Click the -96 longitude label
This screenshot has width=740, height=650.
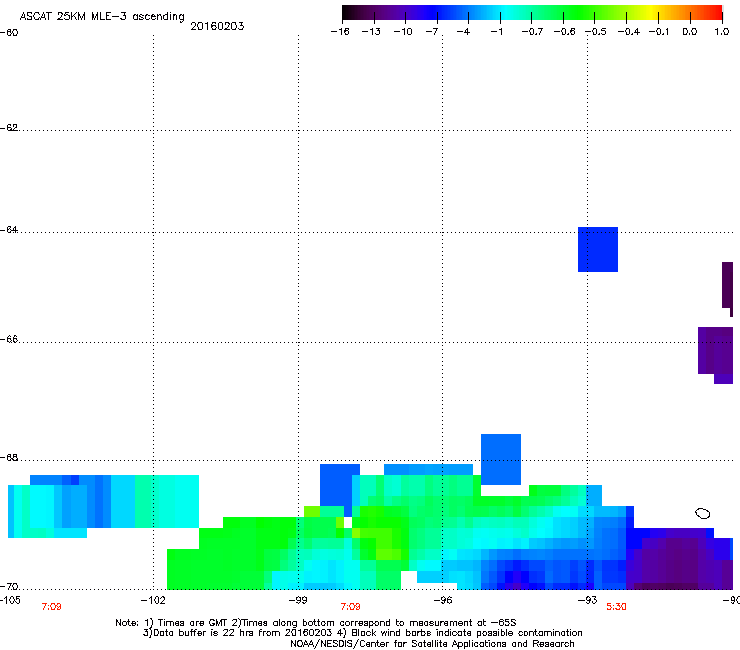pos(443,600)
